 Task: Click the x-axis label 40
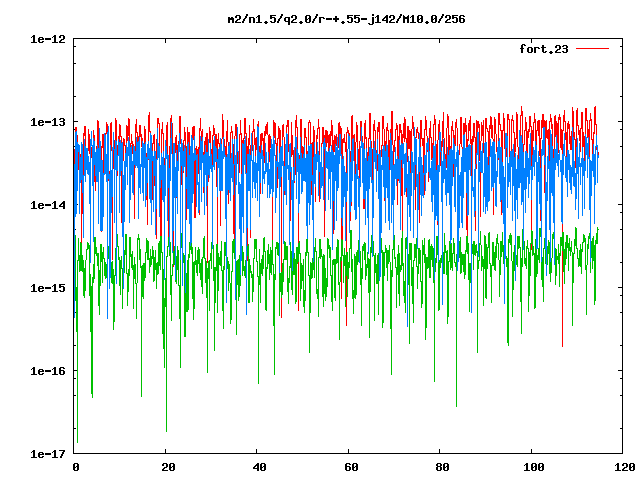coord(260,467)
